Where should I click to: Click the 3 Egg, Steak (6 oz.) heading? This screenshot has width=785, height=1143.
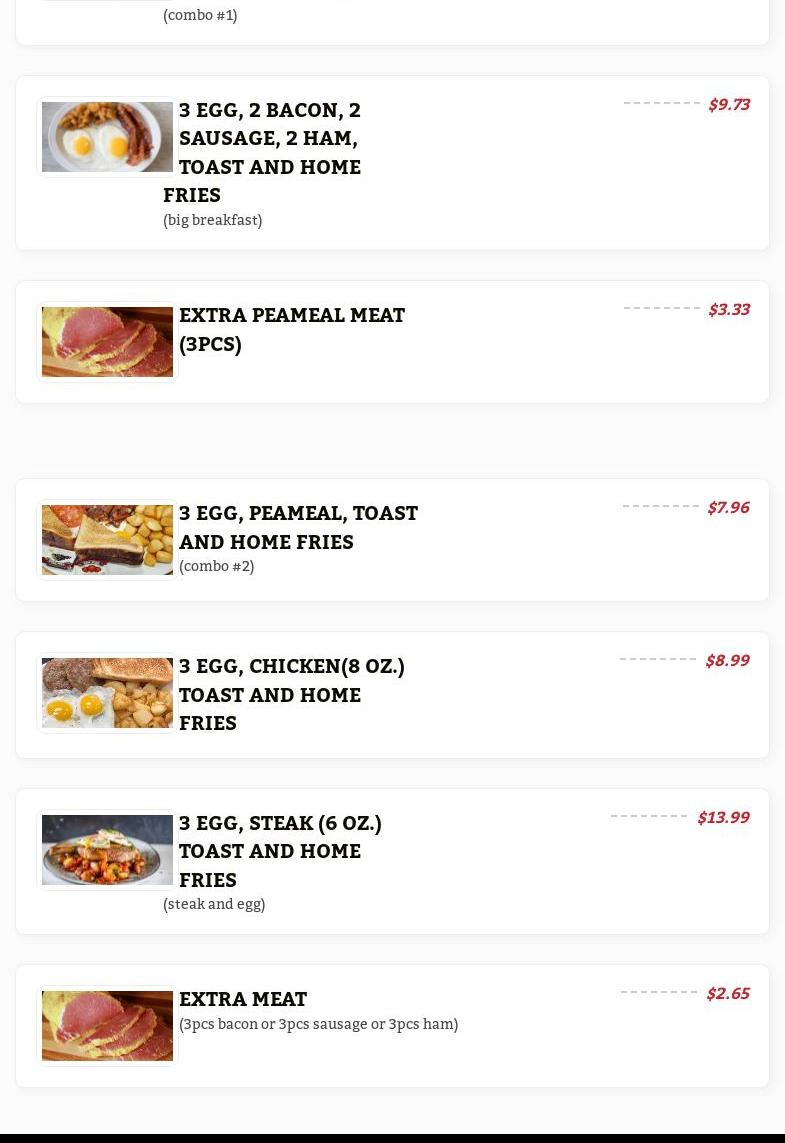pos(280,850)
